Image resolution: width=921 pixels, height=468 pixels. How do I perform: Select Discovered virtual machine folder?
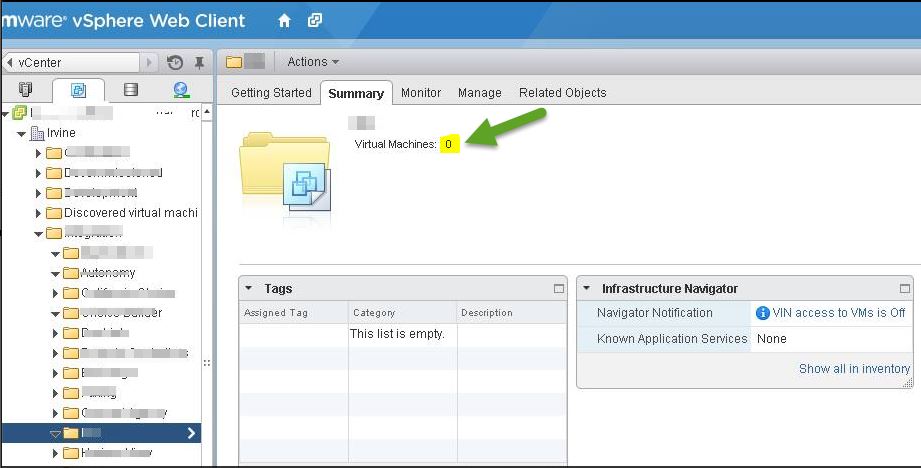pos(130,213)
